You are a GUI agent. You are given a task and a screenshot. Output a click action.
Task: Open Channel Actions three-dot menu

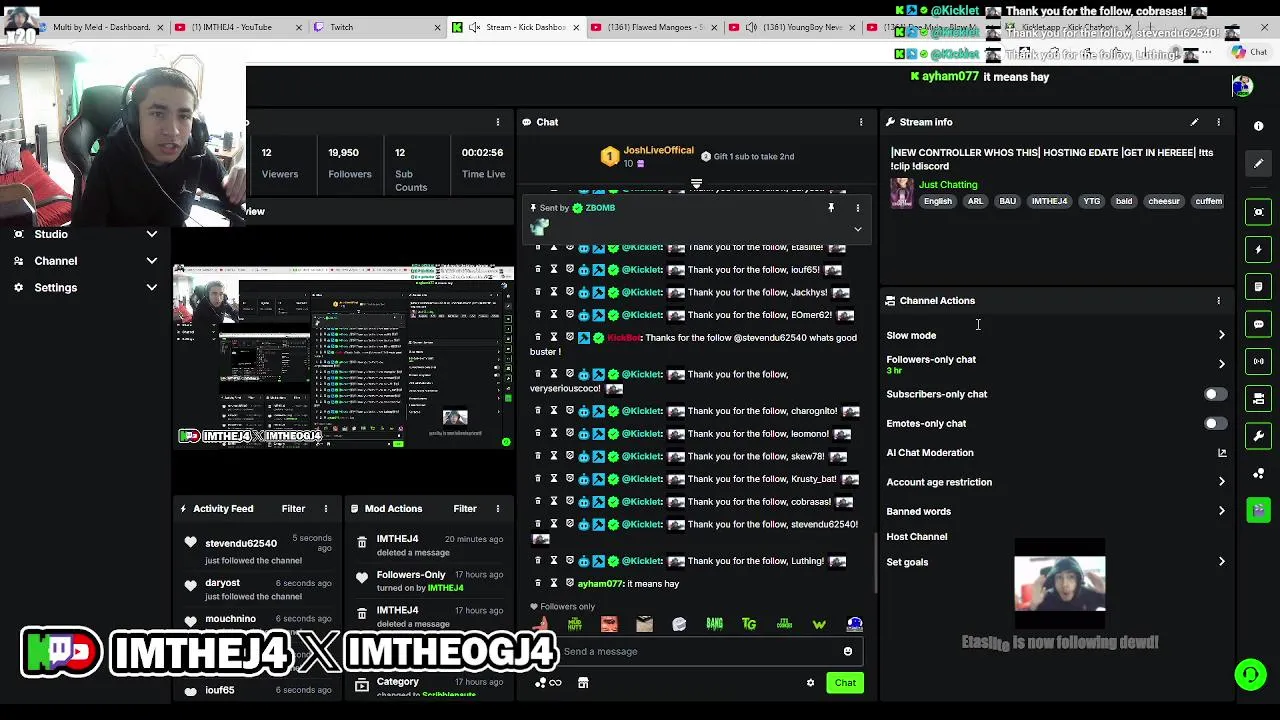click(1218, 300)
